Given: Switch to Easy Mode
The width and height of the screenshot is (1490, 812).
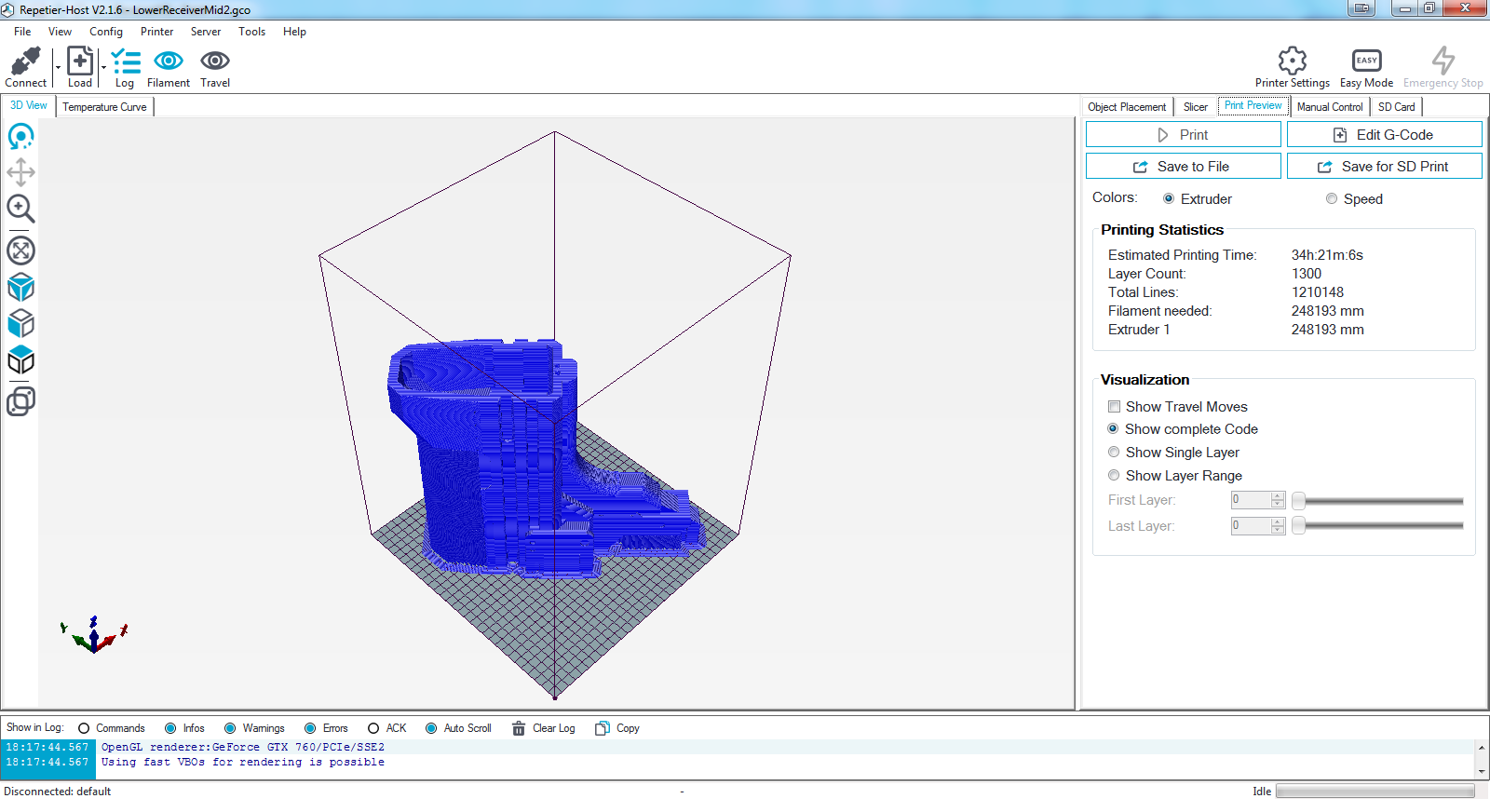Looking at the screenshot, I should pyautogui.click(x=1366, y=61).
